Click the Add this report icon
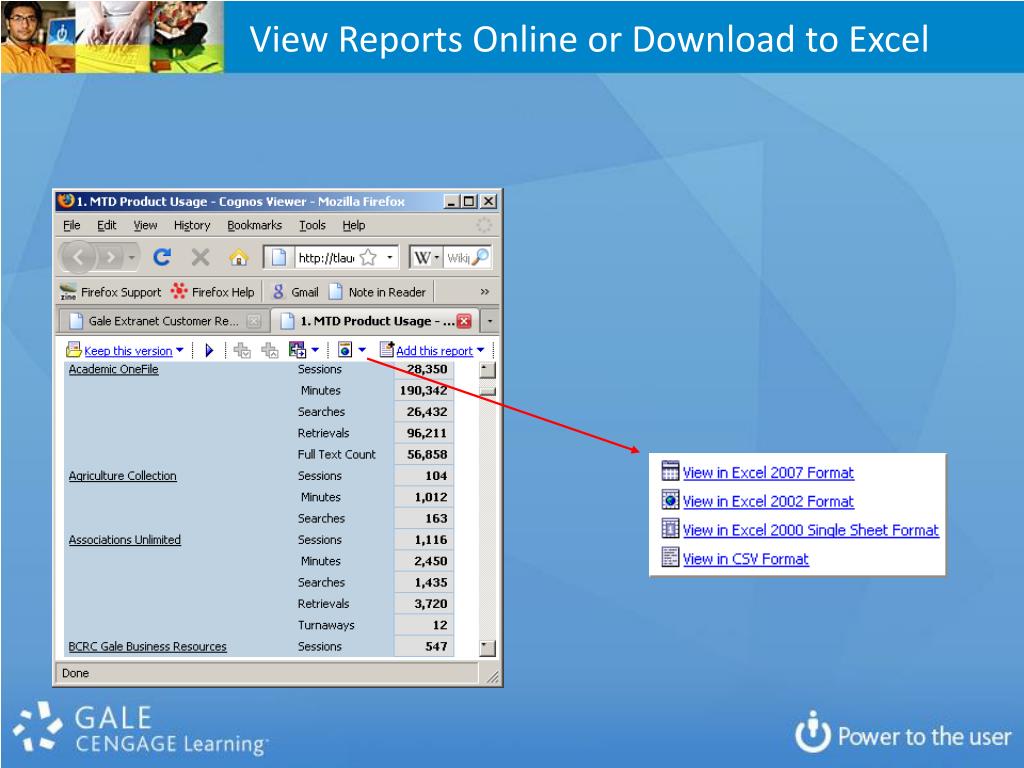This screenshot has width=1024, height=768. pyautogui.click(x=387, y=349)
